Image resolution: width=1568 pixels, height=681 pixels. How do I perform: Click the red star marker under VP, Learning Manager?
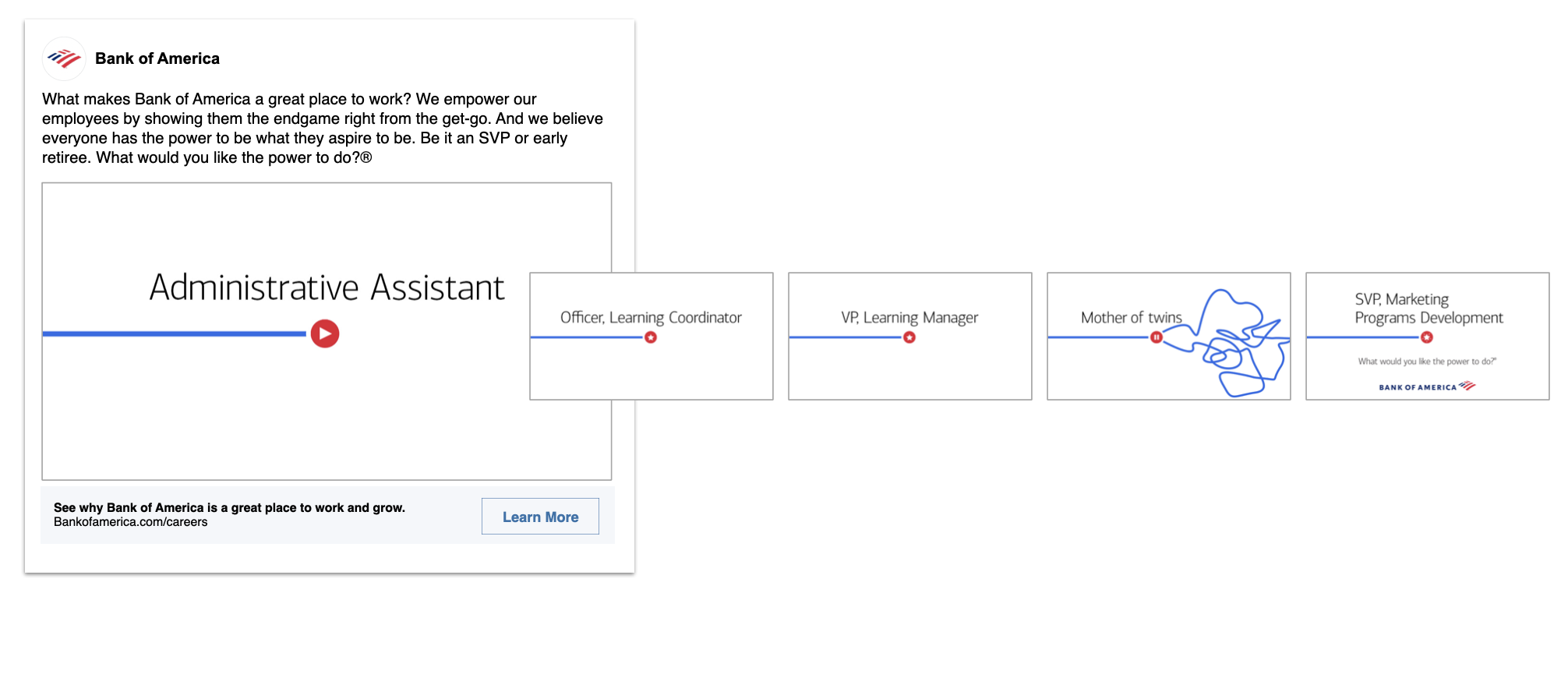[909, 337]
